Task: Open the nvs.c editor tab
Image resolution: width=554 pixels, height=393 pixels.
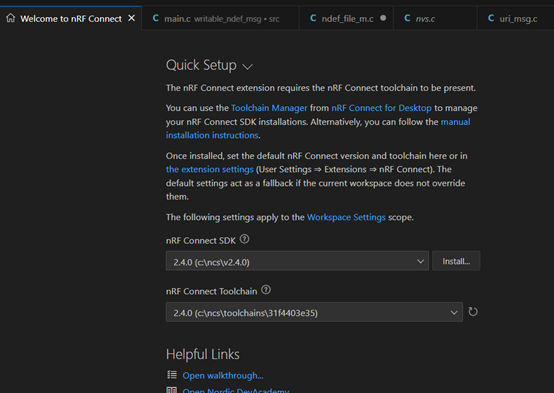Action: click(435, 18)
